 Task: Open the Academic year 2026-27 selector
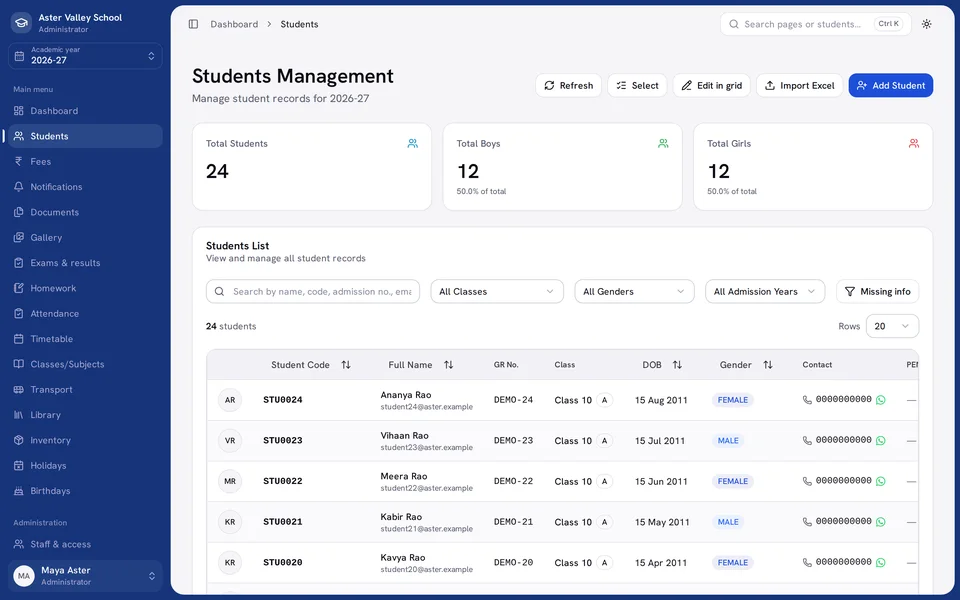point(85,56)
